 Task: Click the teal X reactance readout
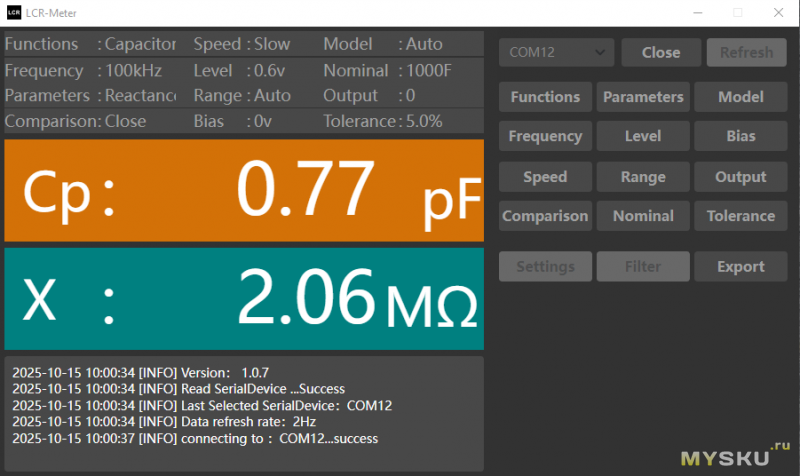(244, 299)
